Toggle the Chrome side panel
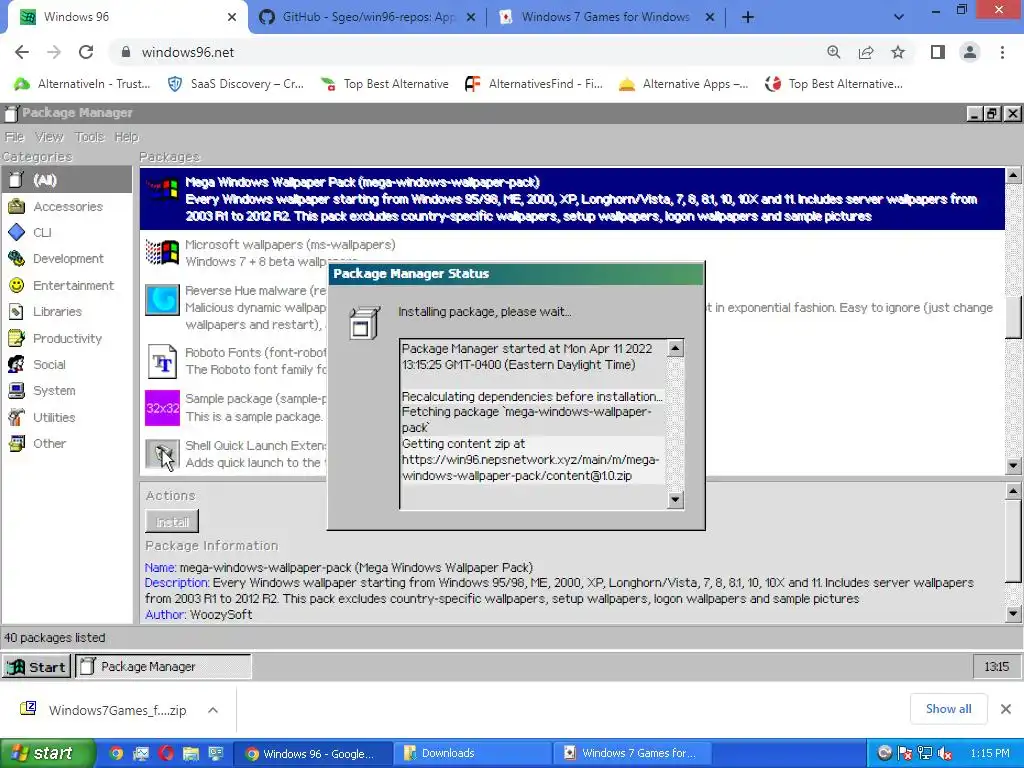This screenshot has width=1024, height=768. 938,52
